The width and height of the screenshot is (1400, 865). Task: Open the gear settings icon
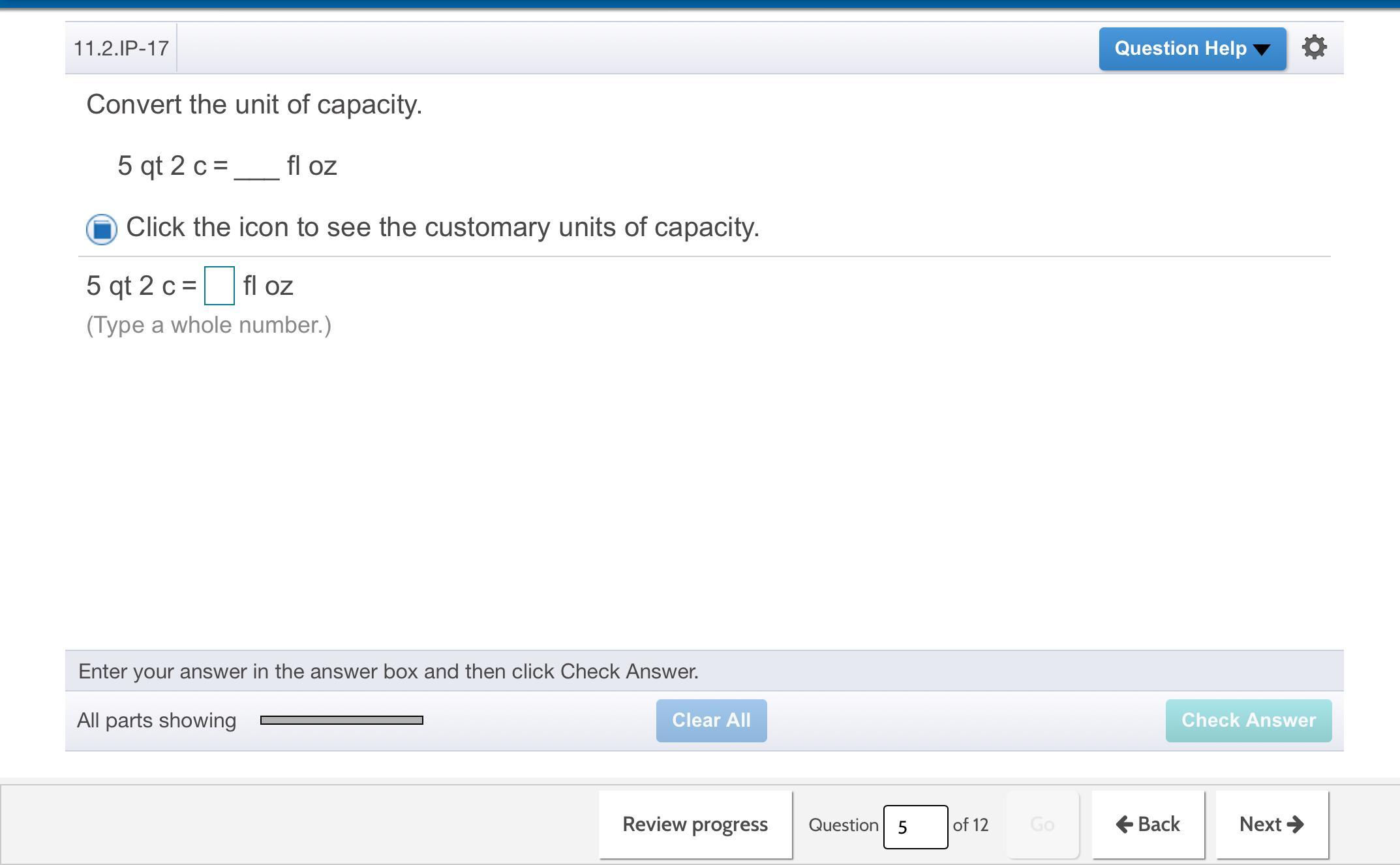point(1314,48)
